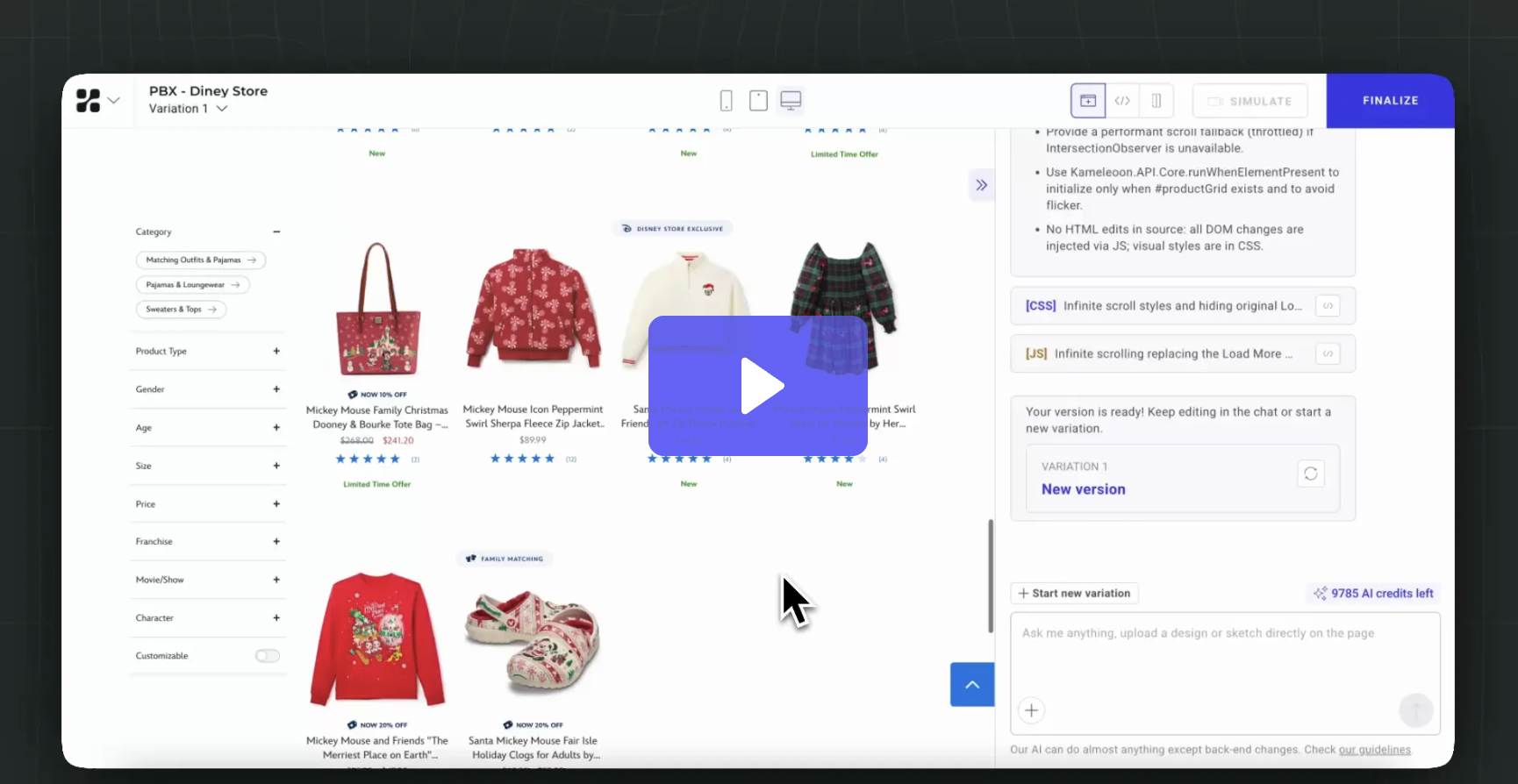The height and width of the screenshot is (784, 1518).
Task: Click Mickey Mouse Family Christmas tote title
Action: click(377, 417)
